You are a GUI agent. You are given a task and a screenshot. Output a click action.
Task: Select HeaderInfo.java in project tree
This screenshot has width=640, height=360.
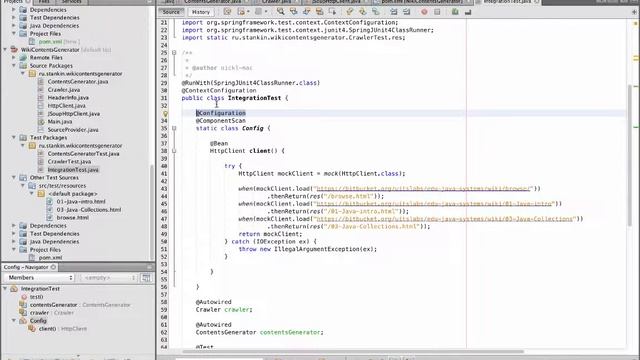point(68,98)
